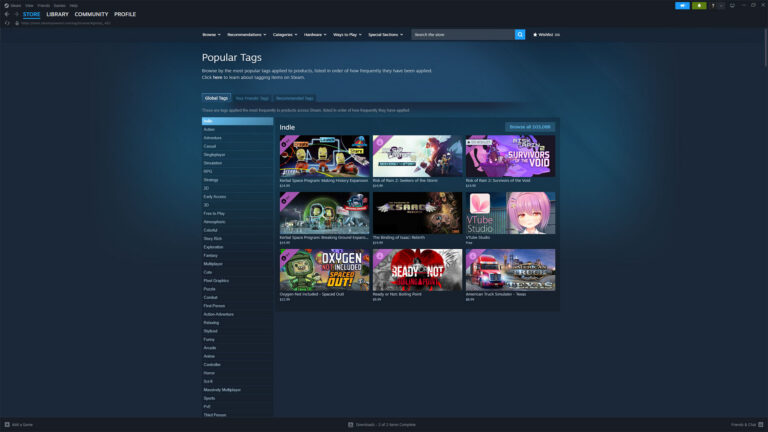Click the page vertical scrollbar
The image size is (768, 432).
[x=765, y=47]
